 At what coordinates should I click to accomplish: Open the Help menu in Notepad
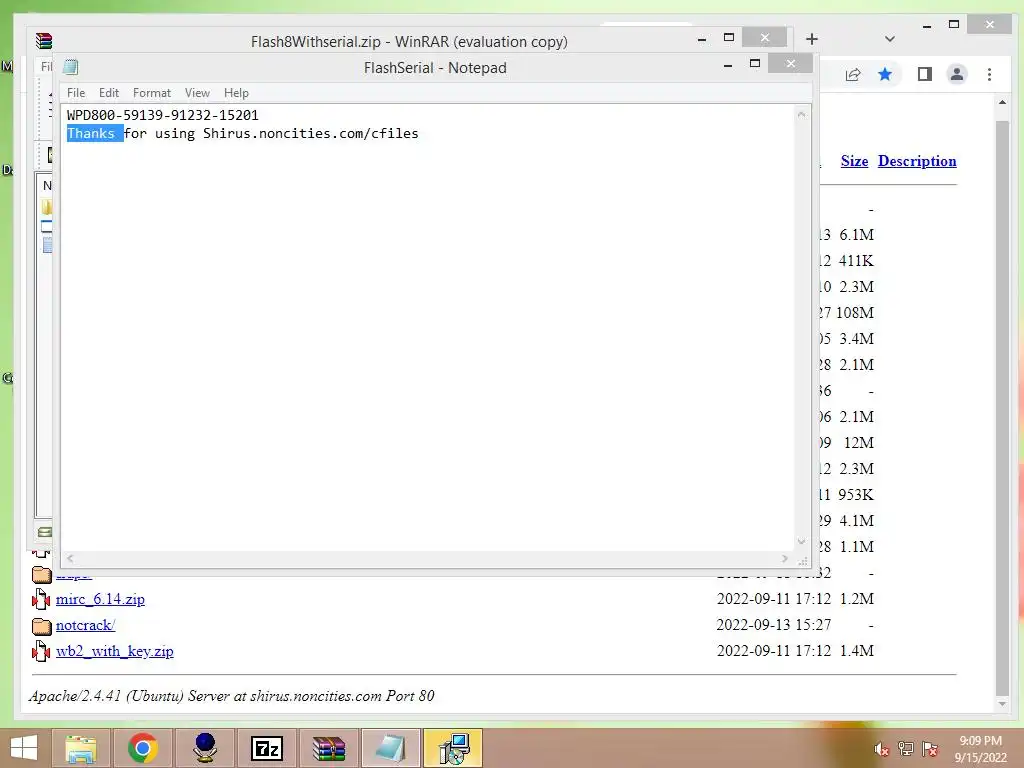click(x=236, y=93)
